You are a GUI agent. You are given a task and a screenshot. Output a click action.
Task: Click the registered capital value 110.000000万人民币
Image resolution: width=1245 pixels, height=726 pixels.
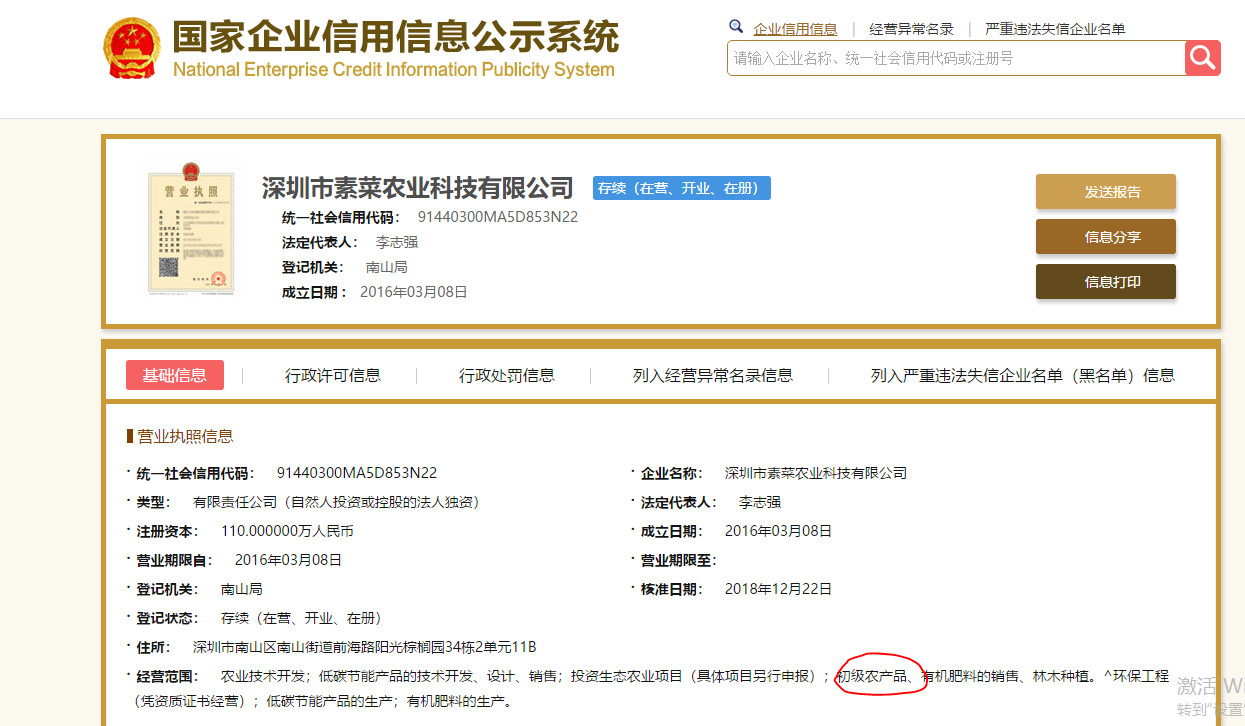click(287, 531)
